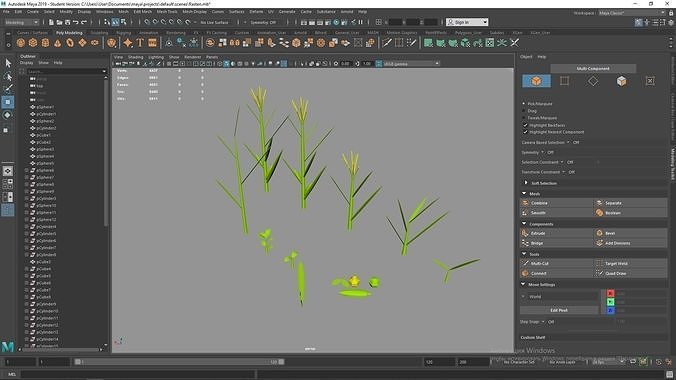Collapse the Move Settings section
676x380 pixels.
523,285
